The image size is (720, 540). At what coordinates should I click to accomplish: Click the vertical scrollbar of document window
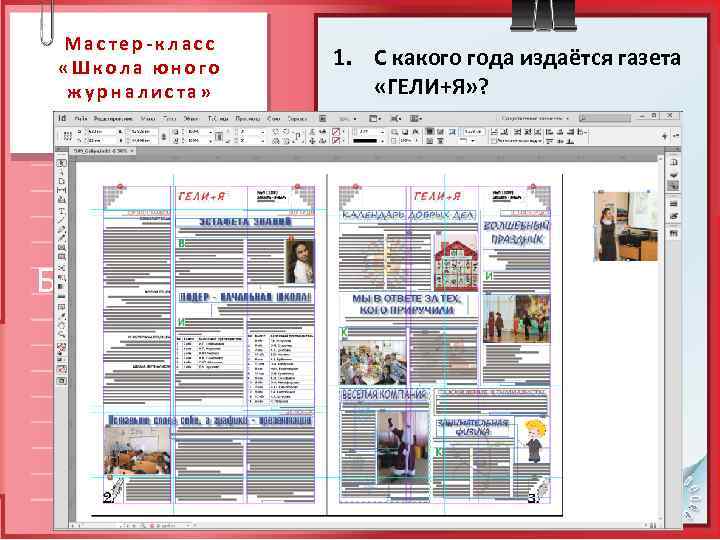pyautogui.click(x=661, y=338)
